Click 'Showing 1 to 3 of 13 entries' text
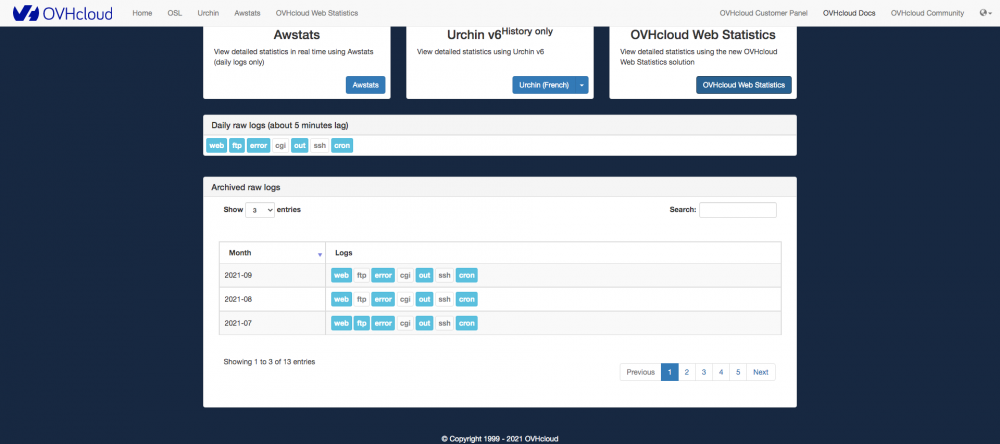1000x444 pixels. point(269,362)
